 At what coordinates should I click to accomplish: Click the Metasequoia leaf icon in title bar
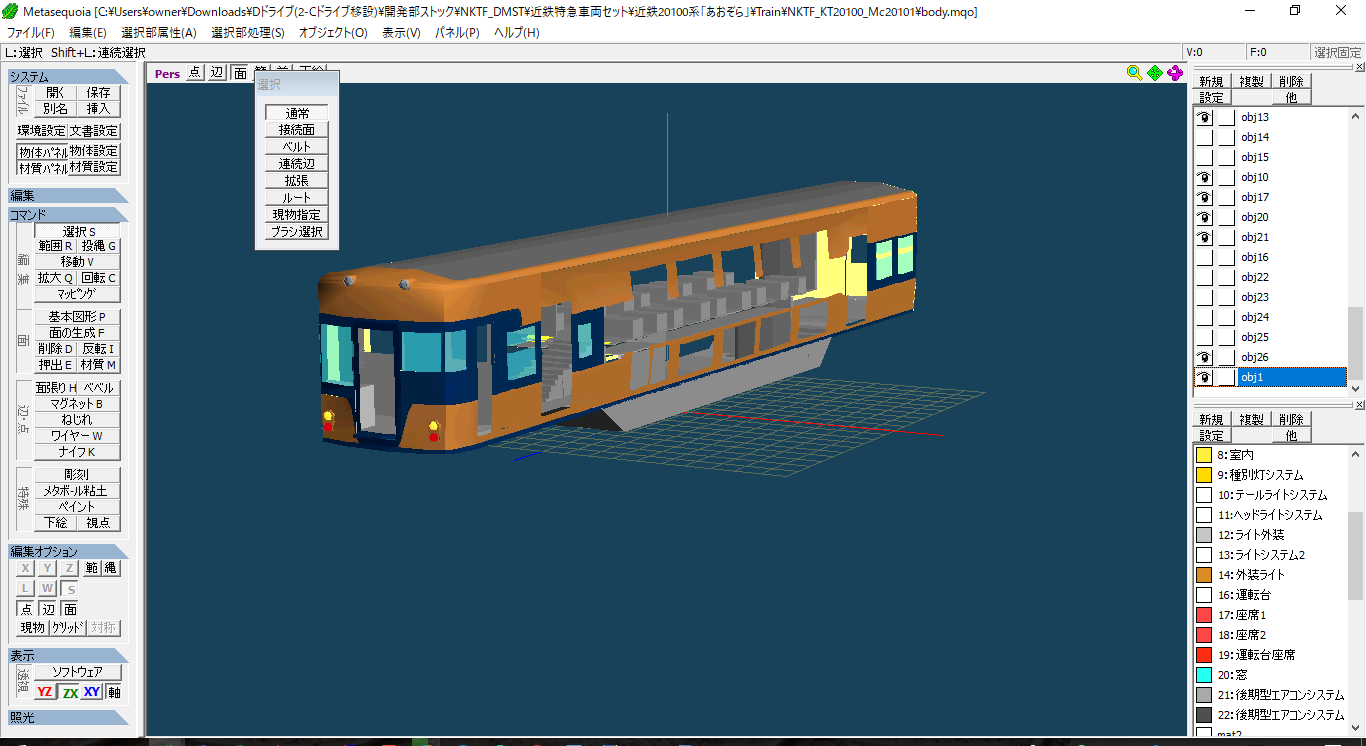click(10, 11)
